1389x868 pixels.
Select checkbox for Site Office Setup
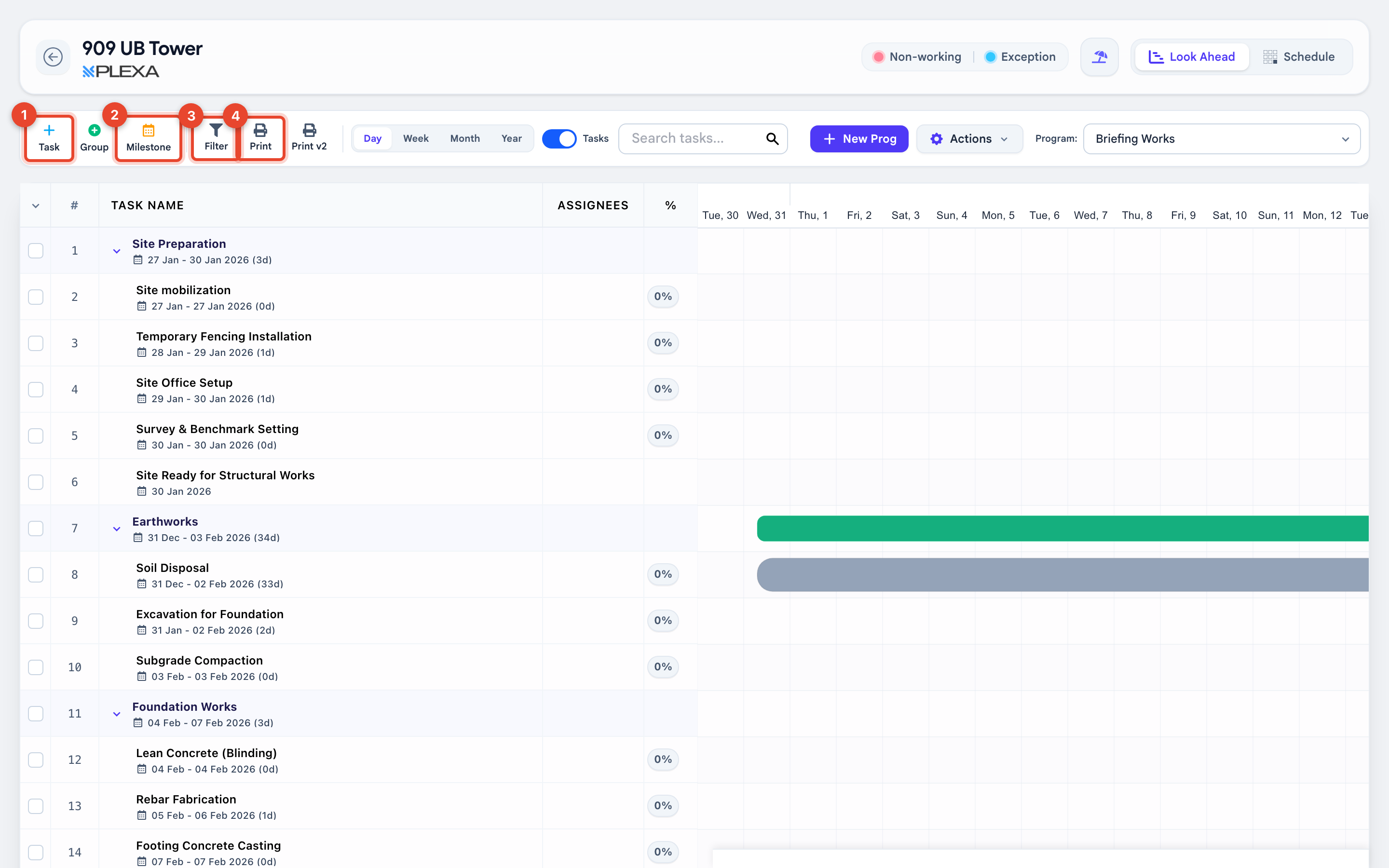point(36,390)
